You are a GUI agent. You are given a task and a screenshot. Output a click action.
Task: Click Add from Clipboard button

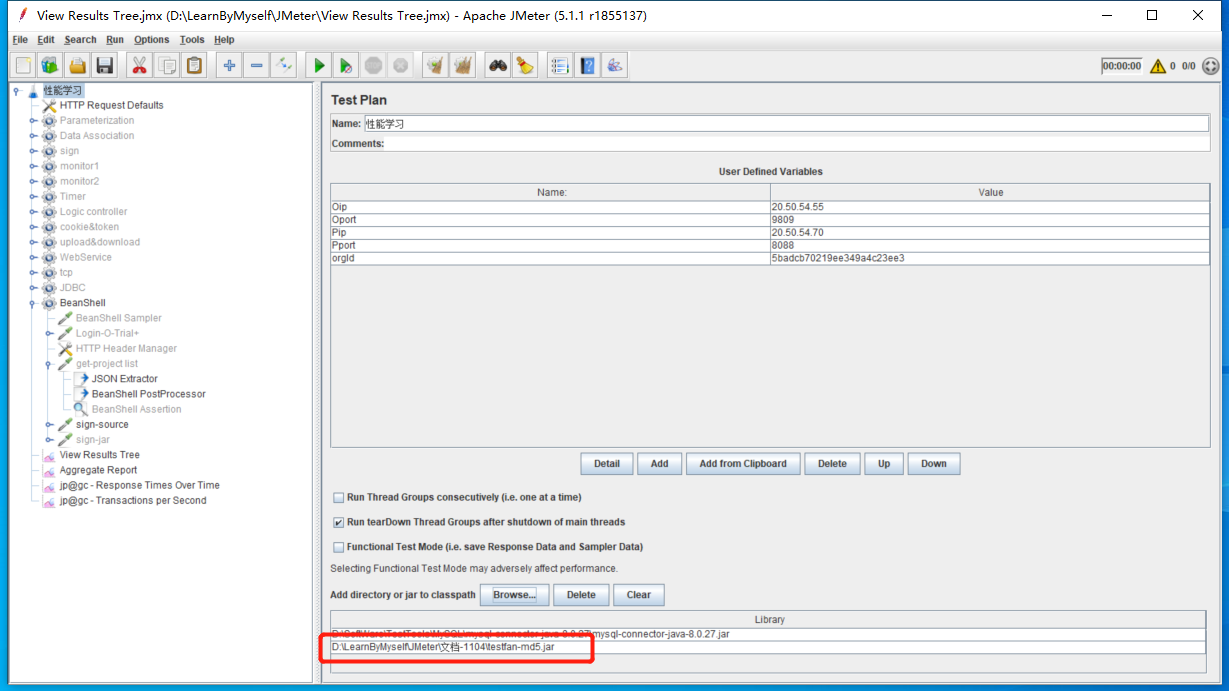[x=743, y=464]
